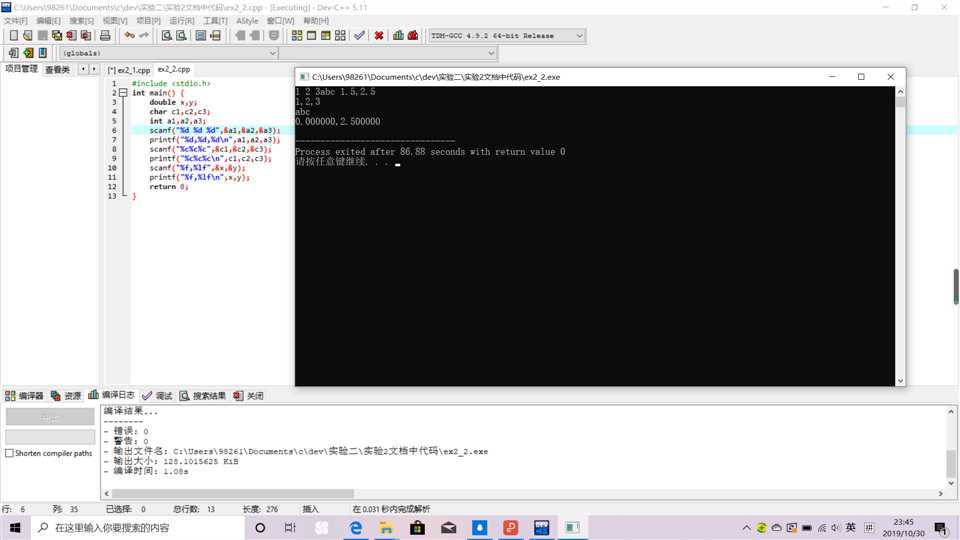Click the Compile four-squares icon

click(x=297, y=36)
